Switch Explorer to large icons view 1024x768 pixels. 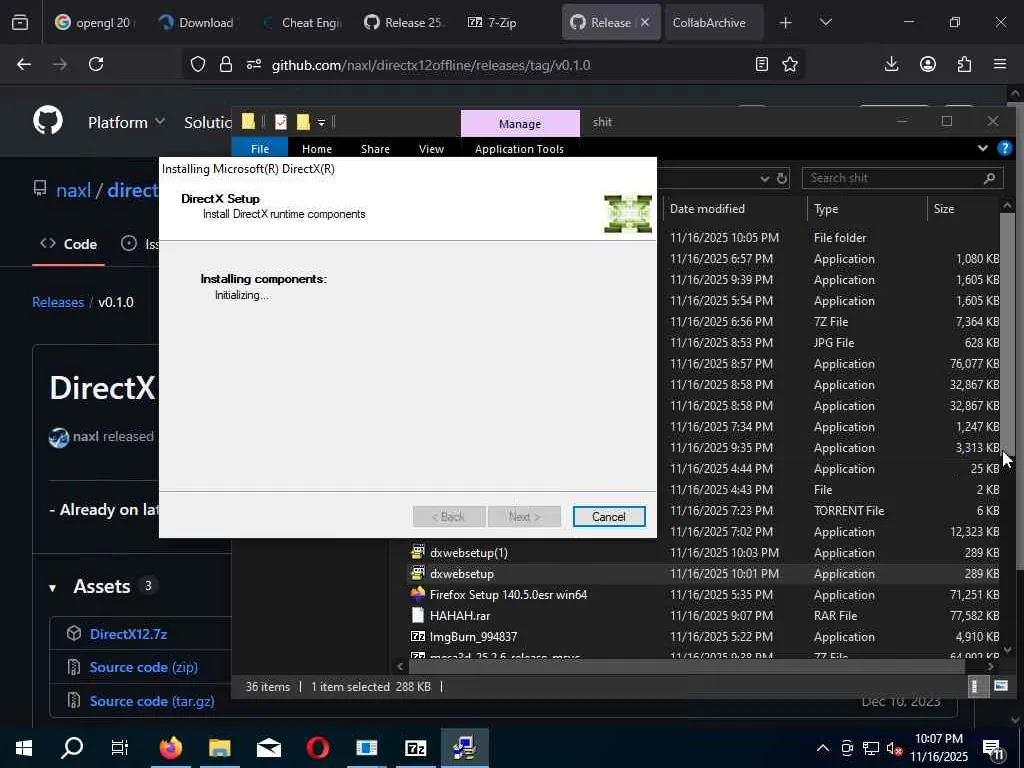[1000, 686]
